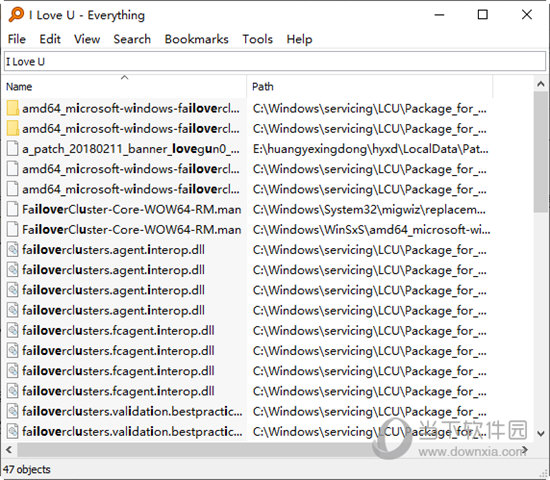Click the path E:\huangyexingdong\hyxd\LocalData
This screenshot has width=550, height=480.
click(370, 149)
